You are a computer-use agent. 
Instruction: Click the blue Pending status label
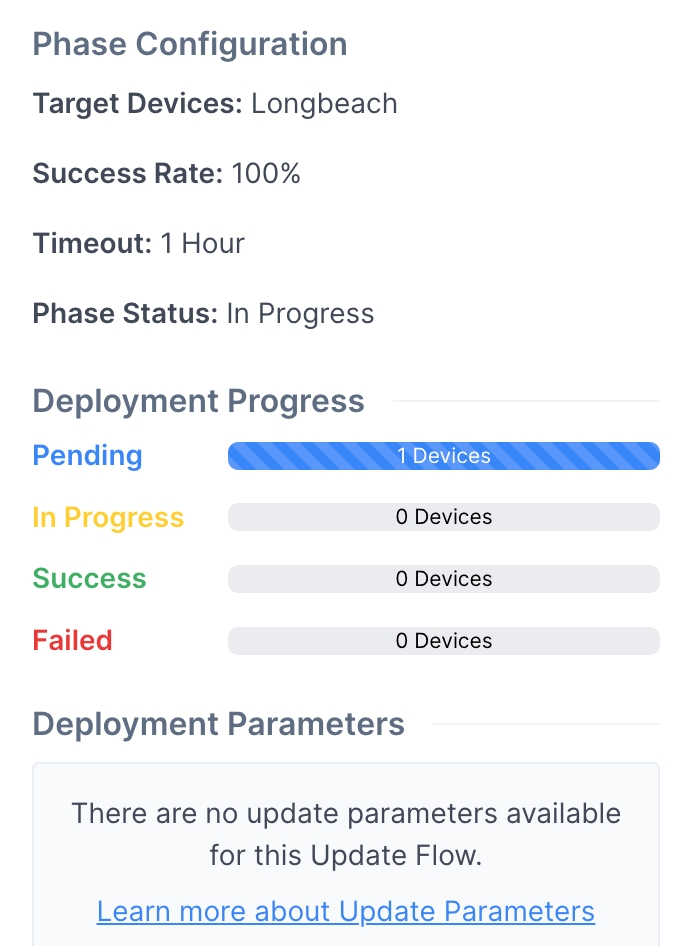pyautogui.click(x=88, y=456)
